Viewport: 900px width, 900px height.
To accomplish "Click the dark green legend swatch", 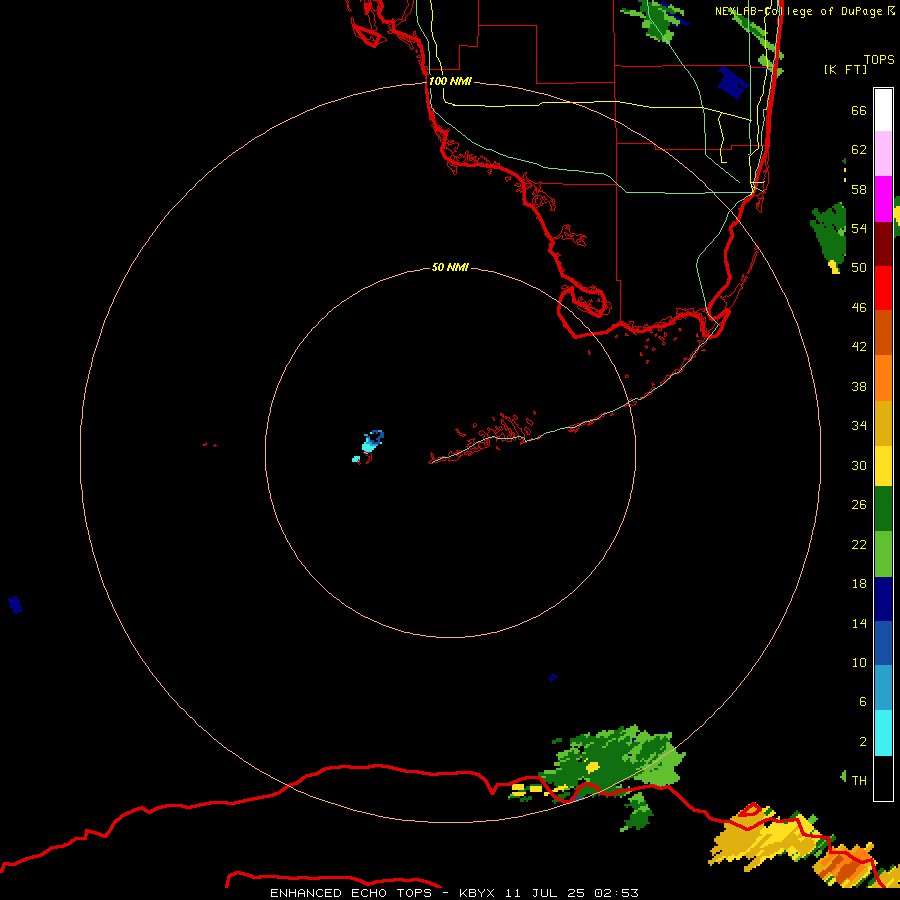I will (883, 509).
